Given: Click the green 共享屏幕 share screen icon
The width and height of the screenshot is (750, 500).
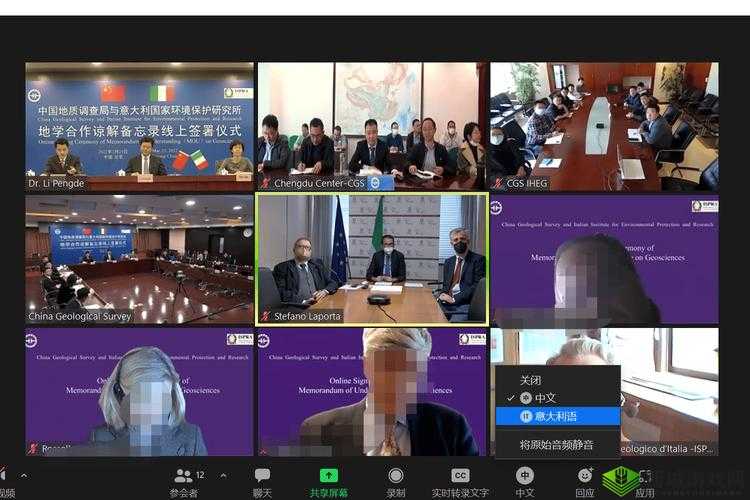Looking at the screenshot, I should tap(328, 482).
